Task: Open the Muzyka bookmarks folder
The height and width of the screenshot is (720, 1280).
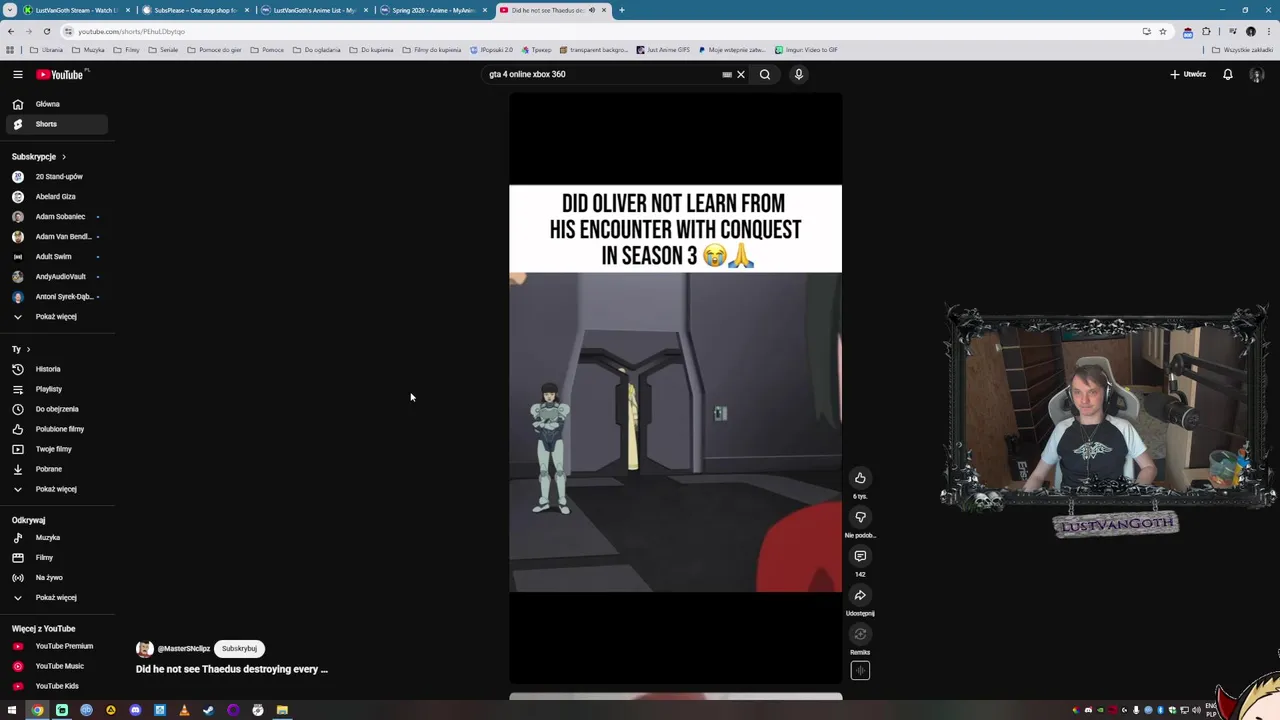Action: (x=88, y=50)
